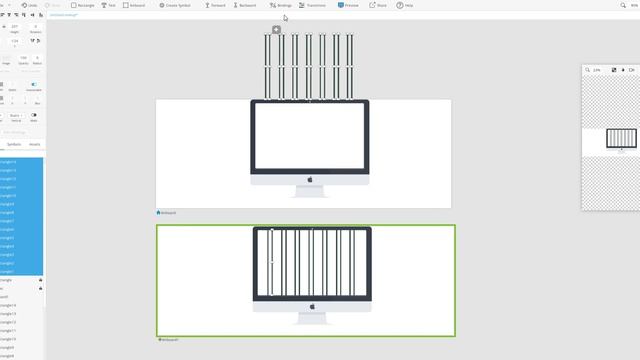Click the navigator zoom percentage value
This screenshot has width=640, height=360.
(x=597, y=70)
